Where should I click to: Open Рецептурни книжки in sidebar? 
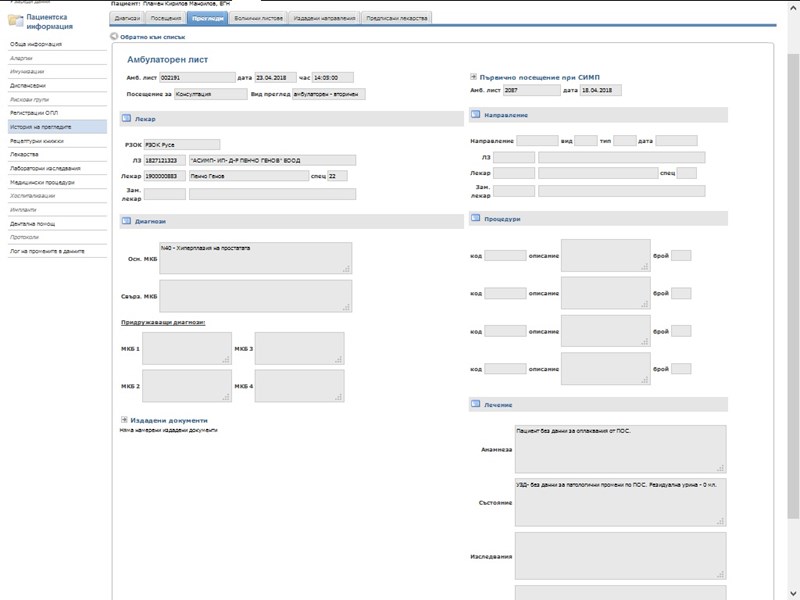(37, 141)
